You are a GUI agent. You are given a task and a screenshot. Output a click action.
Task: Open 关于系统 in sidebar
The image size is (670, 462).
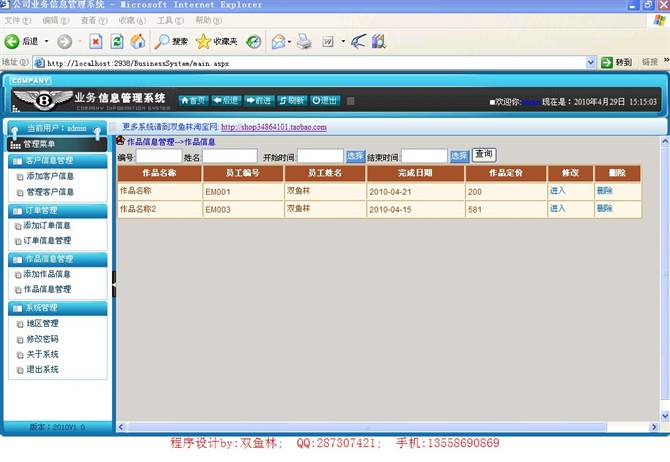[42, 354]
